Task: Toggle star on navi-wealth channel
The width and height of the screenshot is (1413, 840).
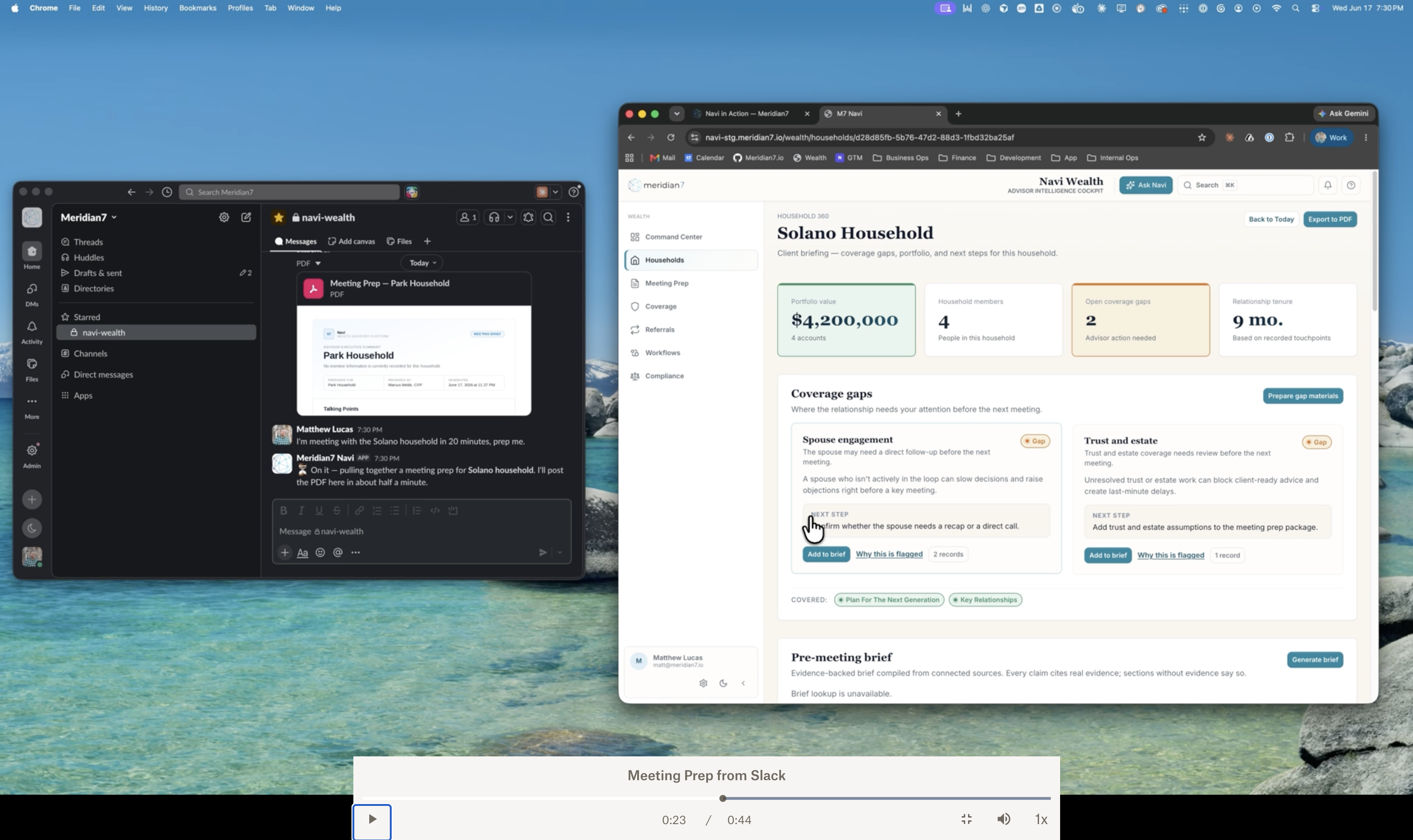Action: [x=279, y=217]
